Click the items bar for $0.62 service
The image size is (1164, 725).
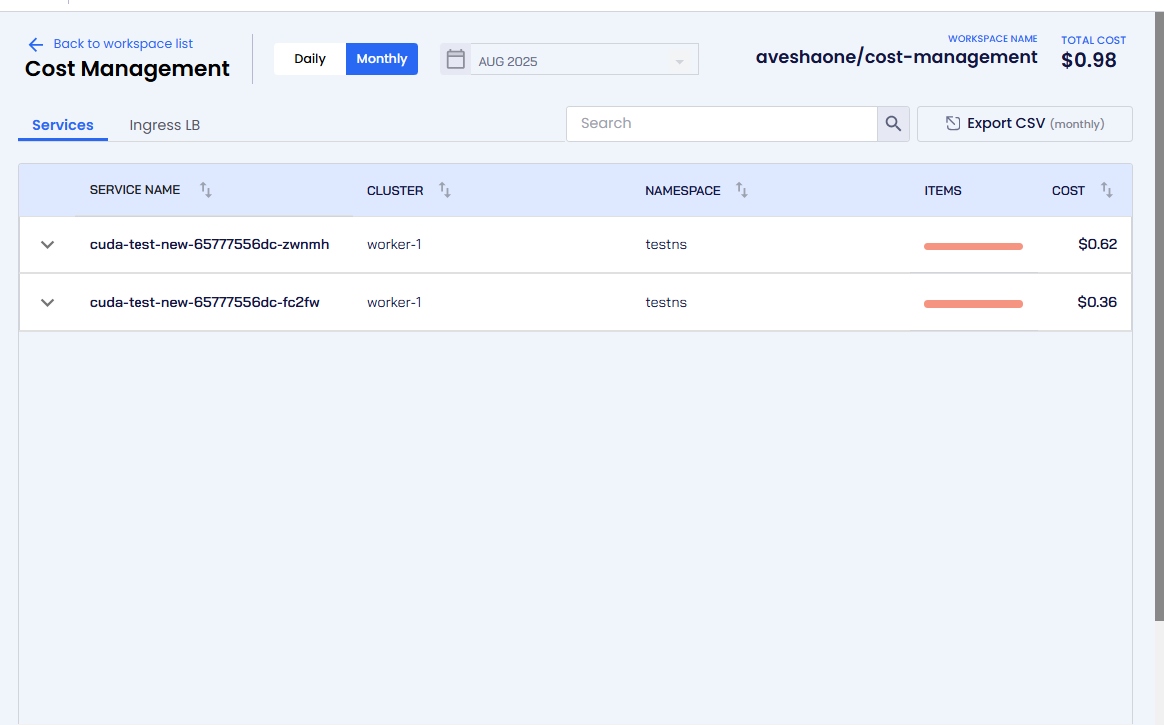pos(973,246)
